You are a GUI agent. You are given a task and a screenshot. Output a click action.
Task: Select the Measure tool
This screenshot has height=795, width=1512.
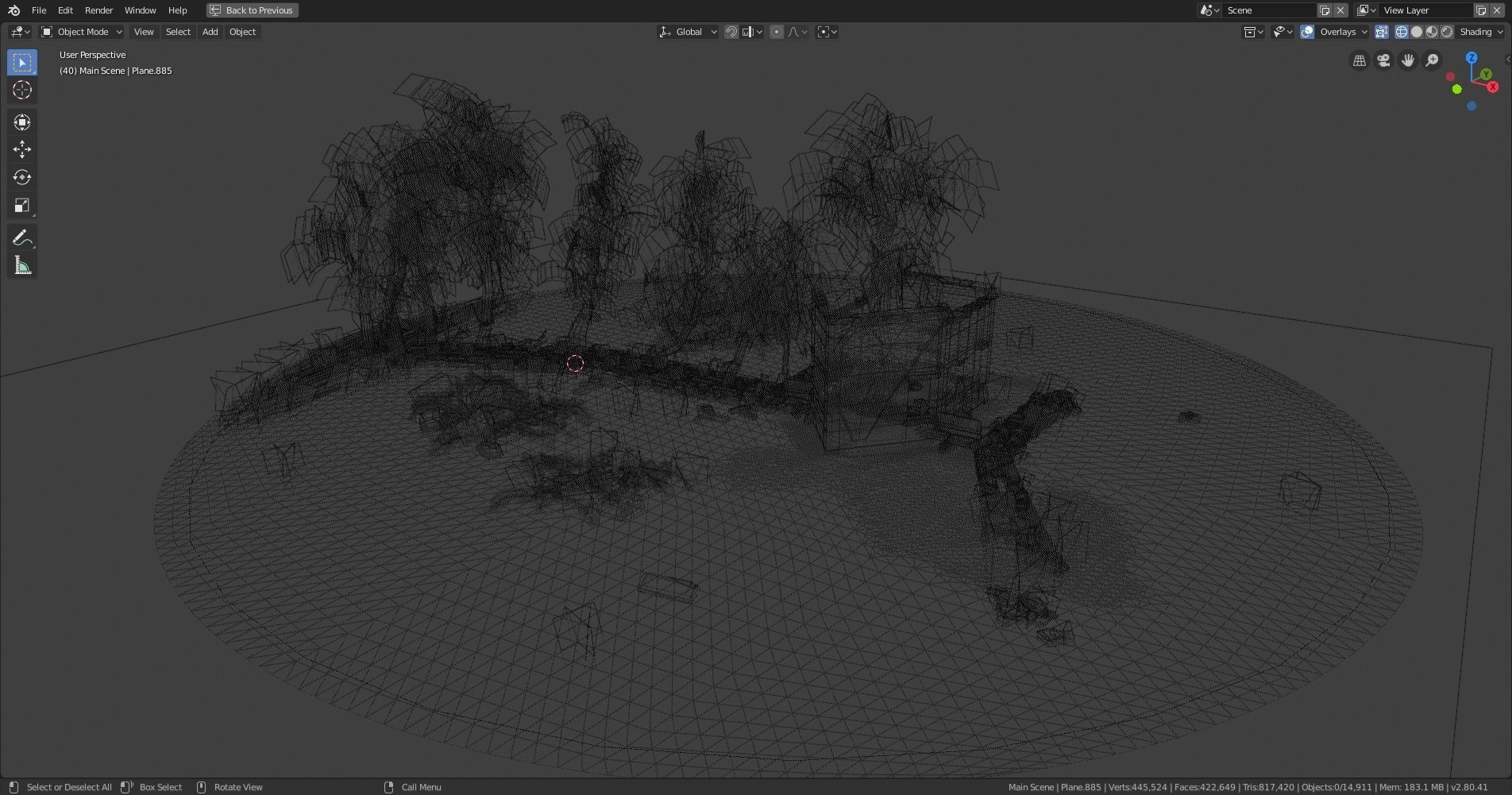pos(22,265)
